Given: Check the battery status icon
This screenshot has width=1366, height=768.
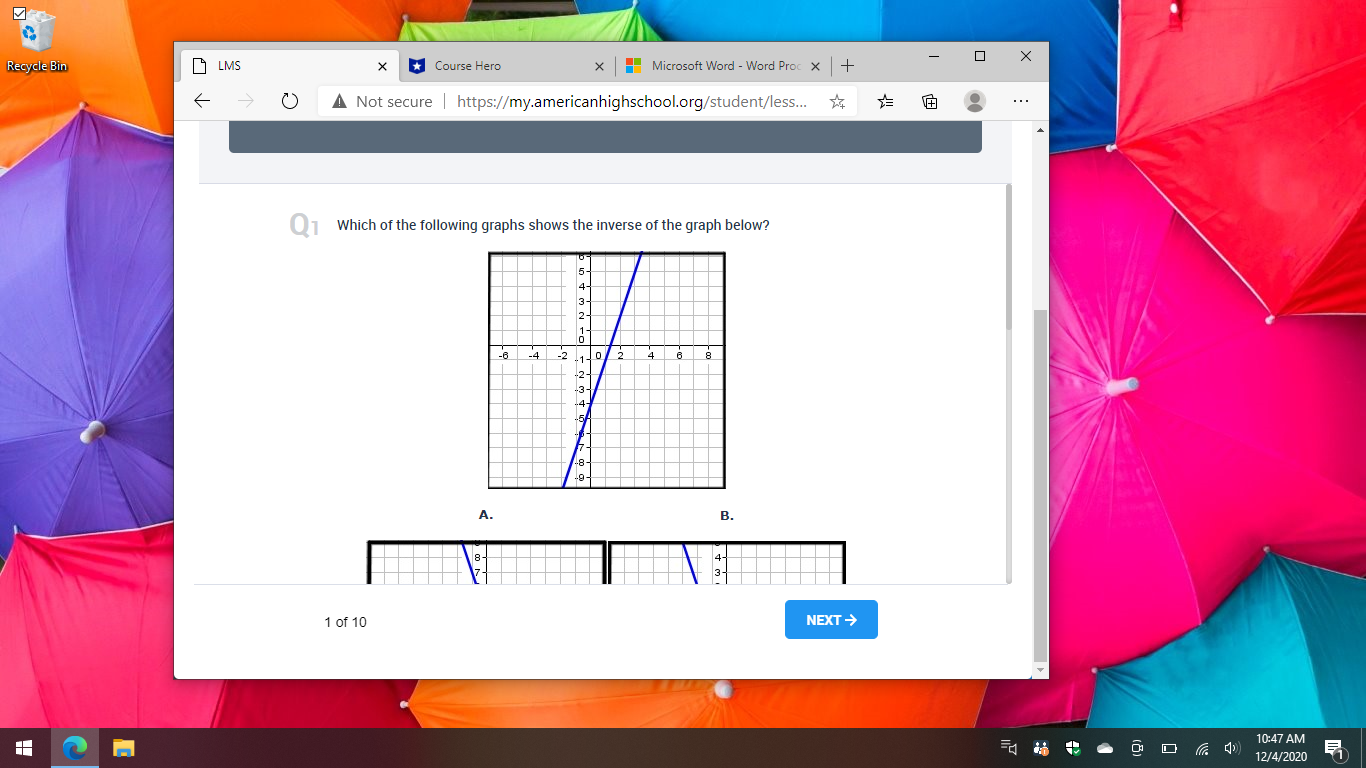Looking at the screenshot, I should (x=1169, y=748).
